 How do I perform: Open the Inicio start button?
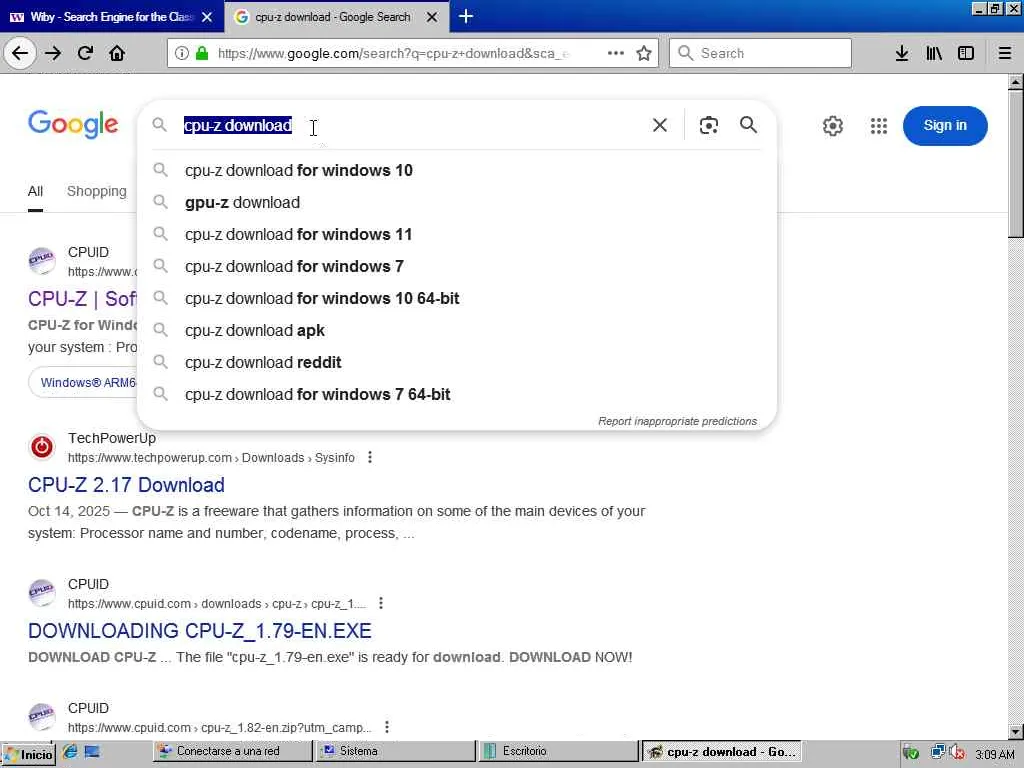point(28,754)
